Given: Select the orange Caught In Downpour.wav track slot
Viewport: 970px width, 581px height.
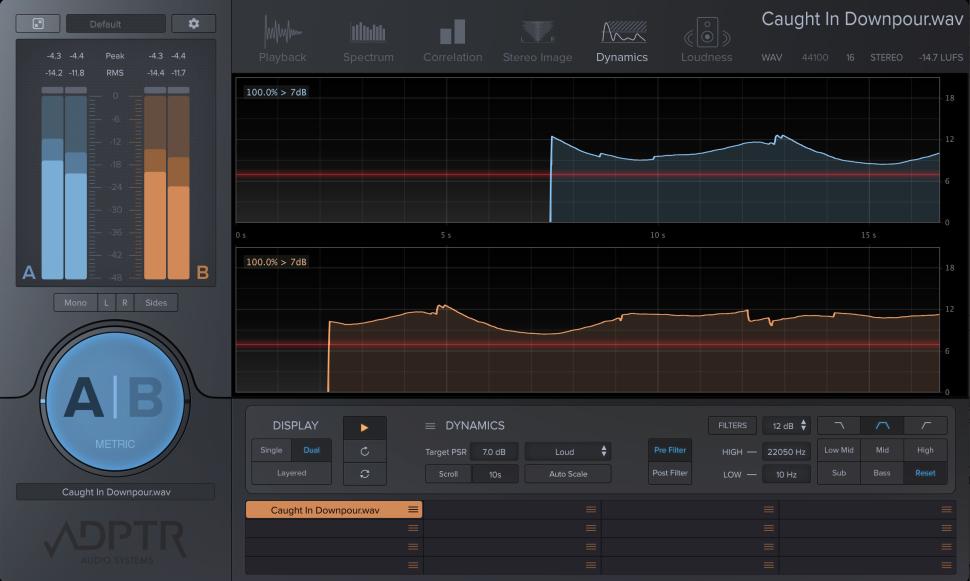Looking at the screenshot, I should [333, 510].
